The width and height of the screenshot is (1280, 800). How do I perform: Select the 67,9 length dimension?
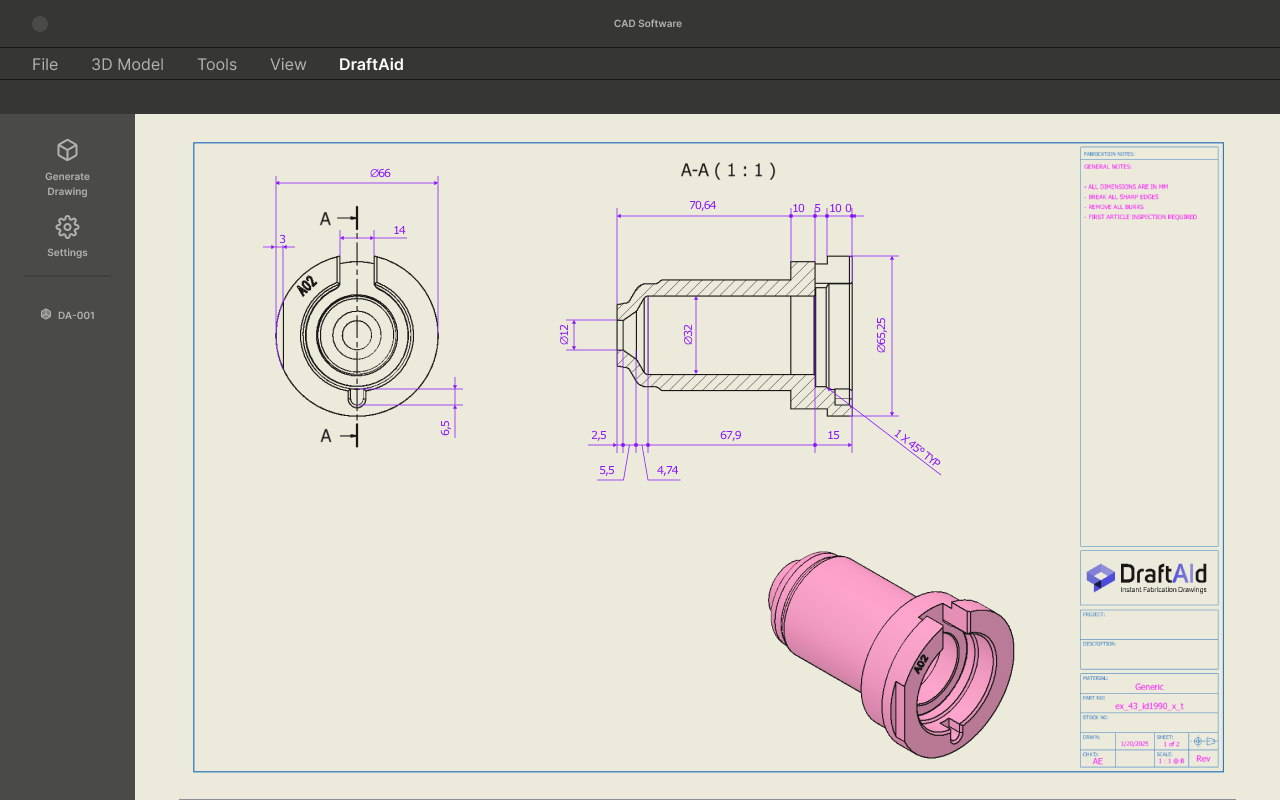coord(731,435)
